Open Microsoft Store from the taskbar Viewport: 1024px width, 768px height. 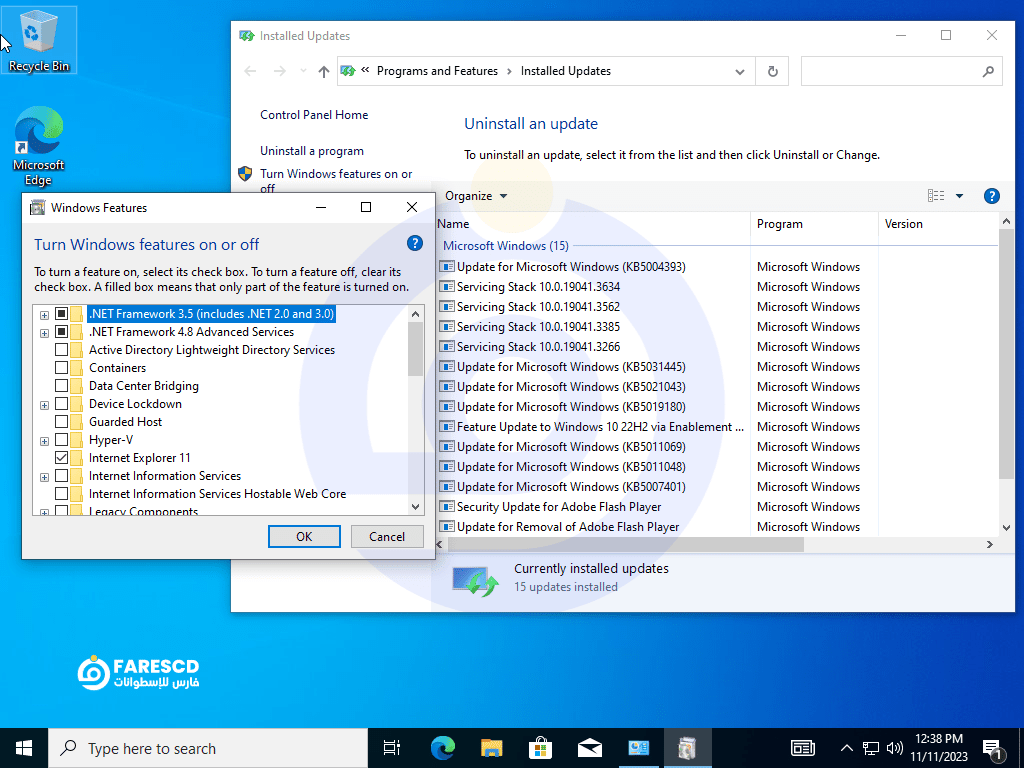coord(541,748)
